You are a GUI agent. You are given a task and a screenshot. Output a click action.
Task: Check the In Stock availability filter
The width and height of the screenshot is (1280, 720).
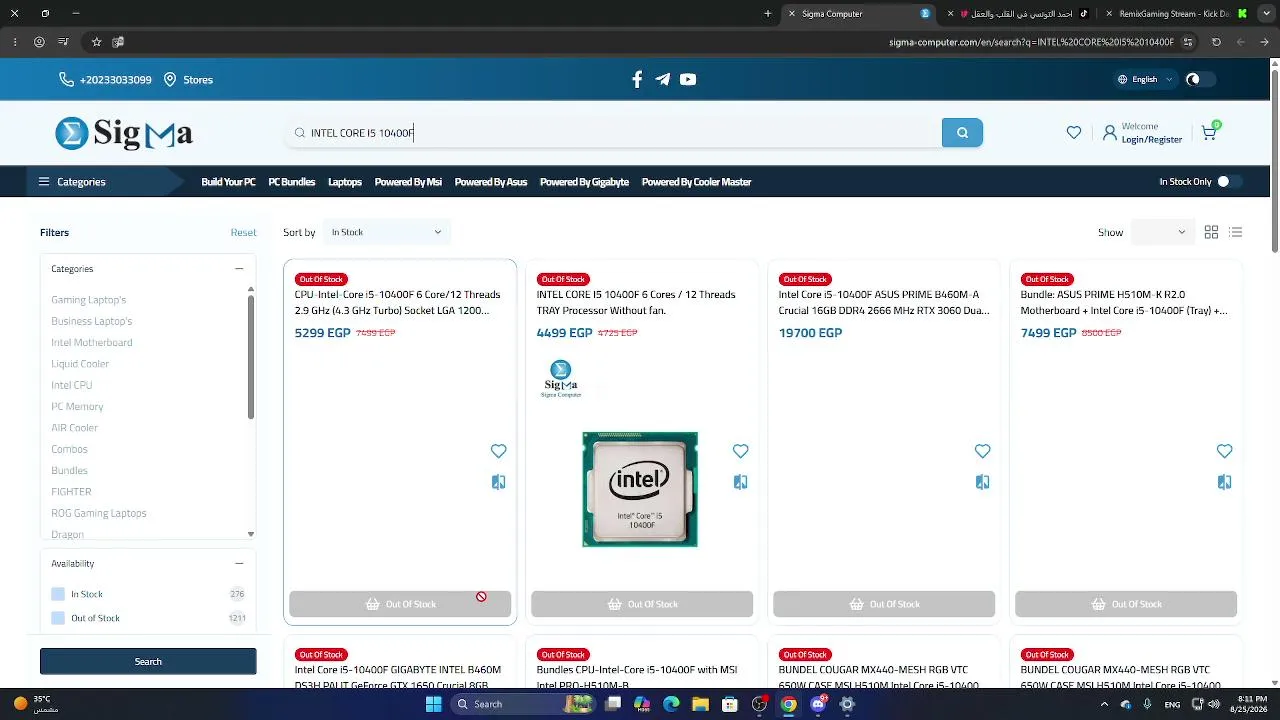click(58, 594)
